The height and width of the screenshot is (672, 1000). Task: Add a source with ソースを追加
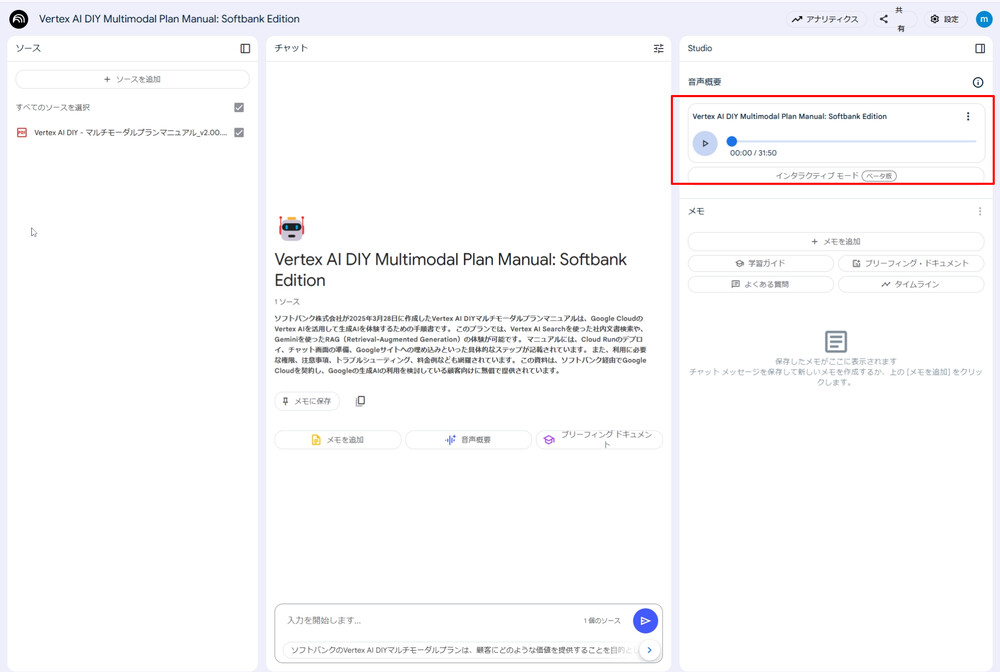click(x=131, y=79)
